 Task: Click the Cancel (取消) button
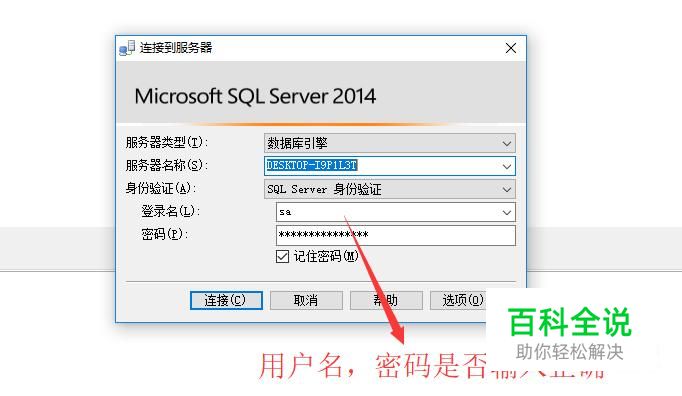(x=306, y=300)
